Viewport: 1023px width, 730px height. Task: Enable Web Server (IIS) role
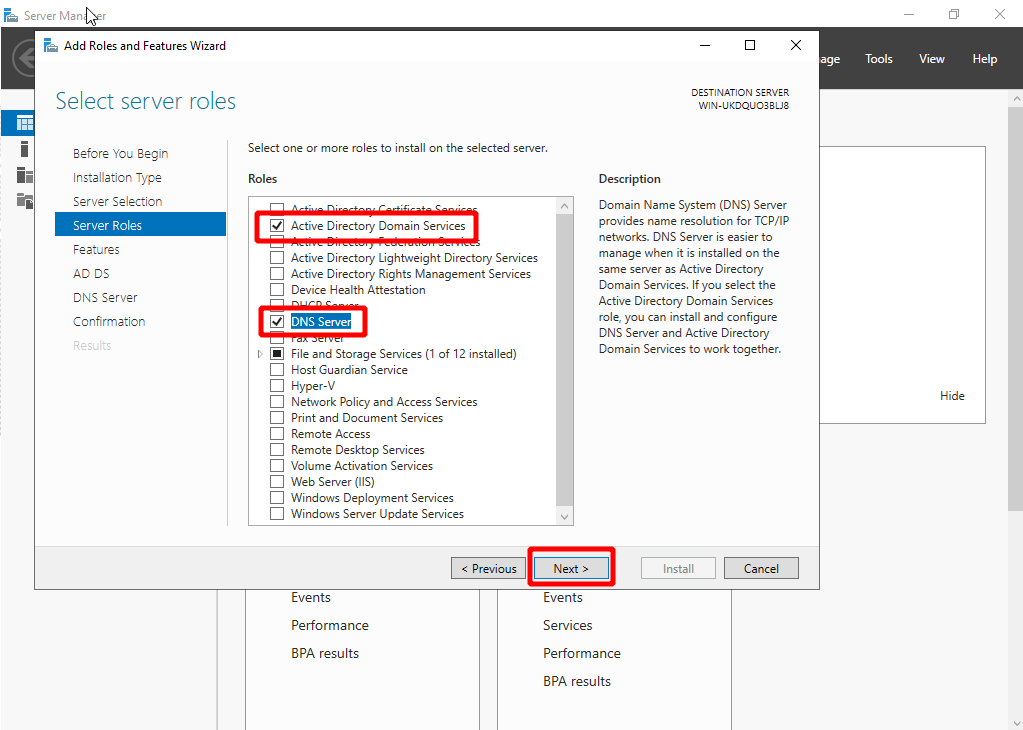277,481
